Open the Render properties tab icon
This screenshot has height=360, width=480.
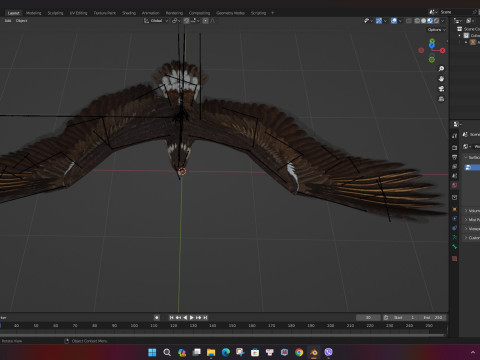(454, 147)
